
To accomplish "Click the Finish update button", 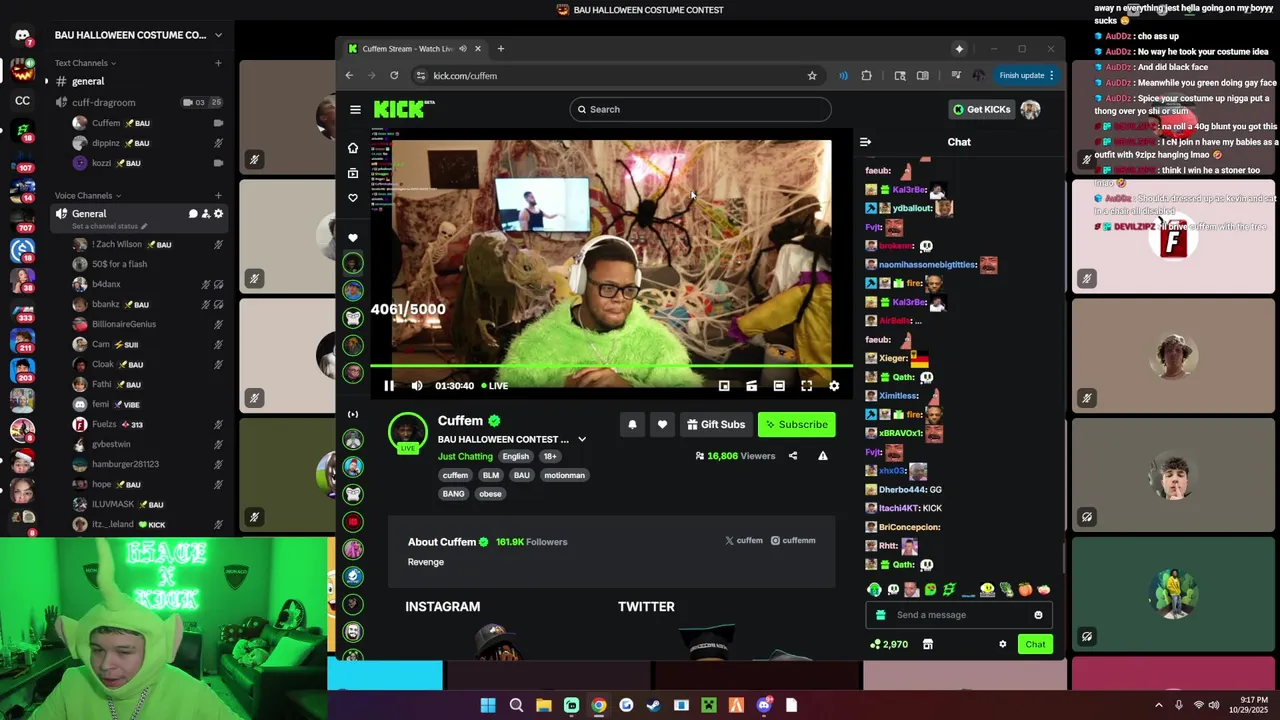I will pyautogui.click(x=1026, y=76).
